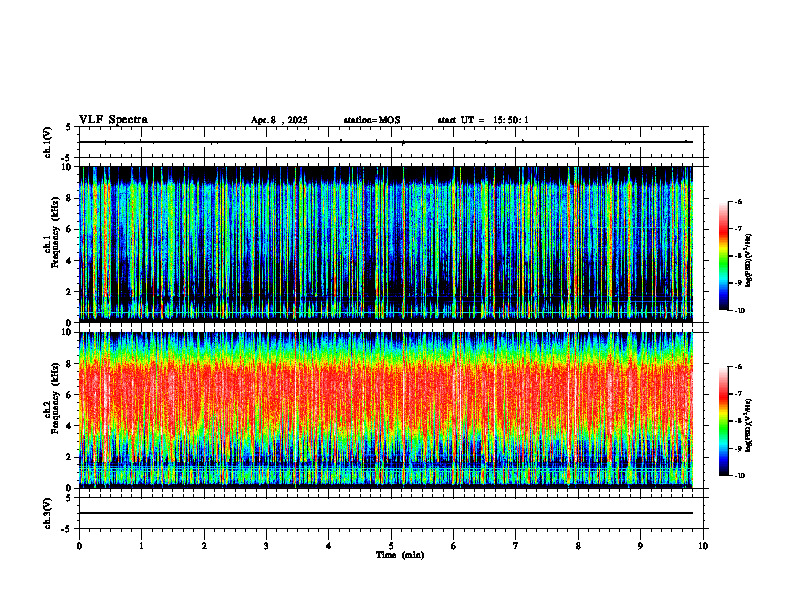792x612 pixels.
Task: Click time-axis tick label "10" at the bottom
Action: [x=703, y=546]
